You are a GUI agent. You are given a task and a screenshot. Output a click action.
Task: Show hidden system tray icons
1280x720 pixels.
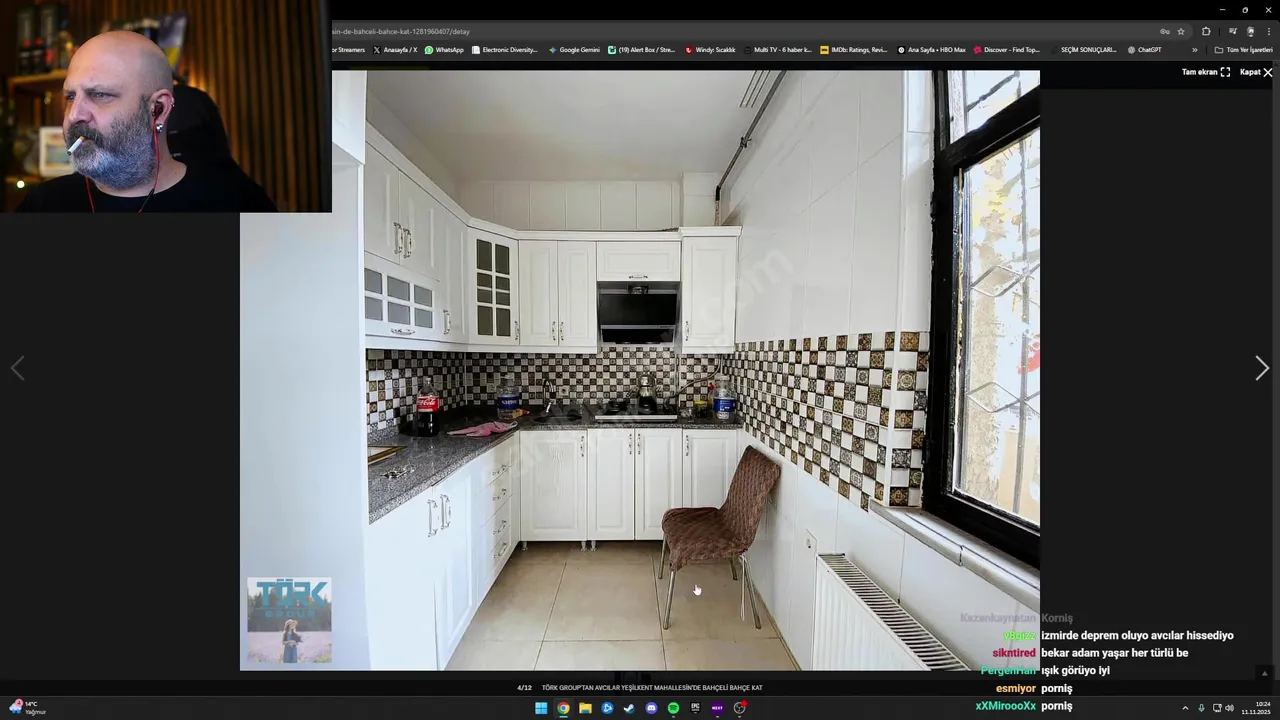[x=1185, y=708]
